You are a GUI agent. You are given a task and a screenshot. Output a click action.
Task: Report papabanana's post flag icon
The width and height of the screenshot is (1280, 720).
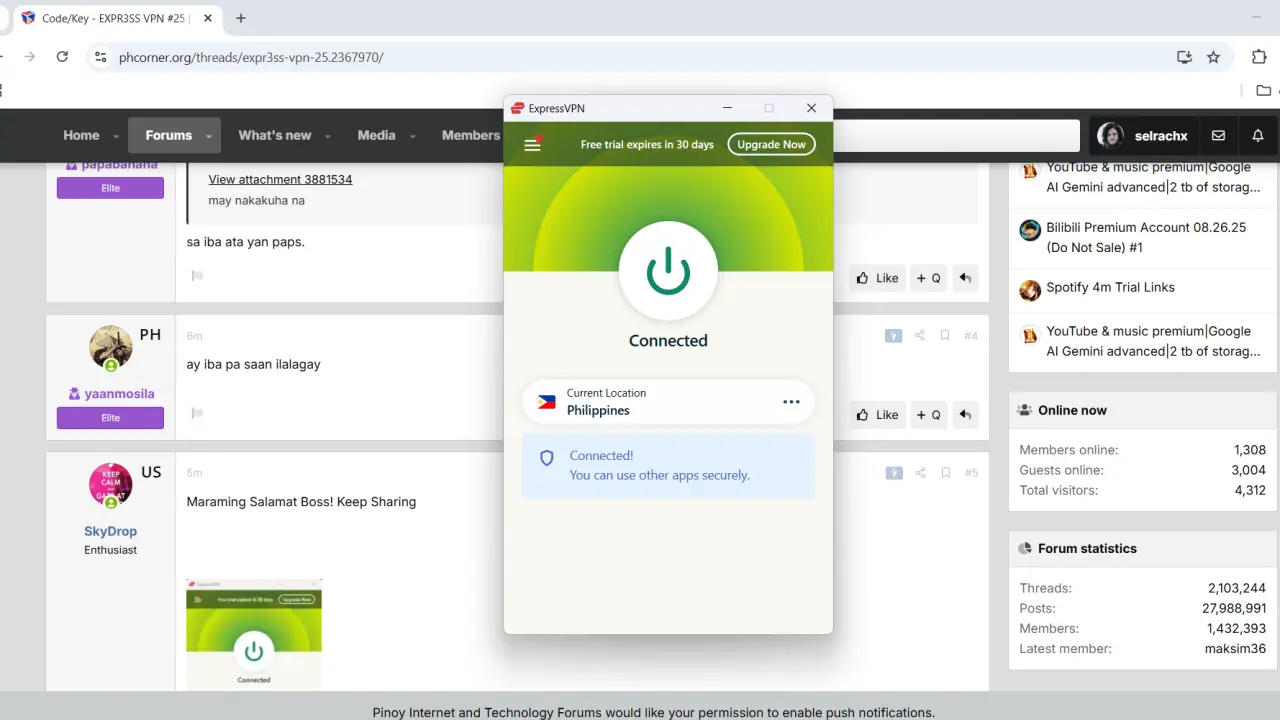197,276
